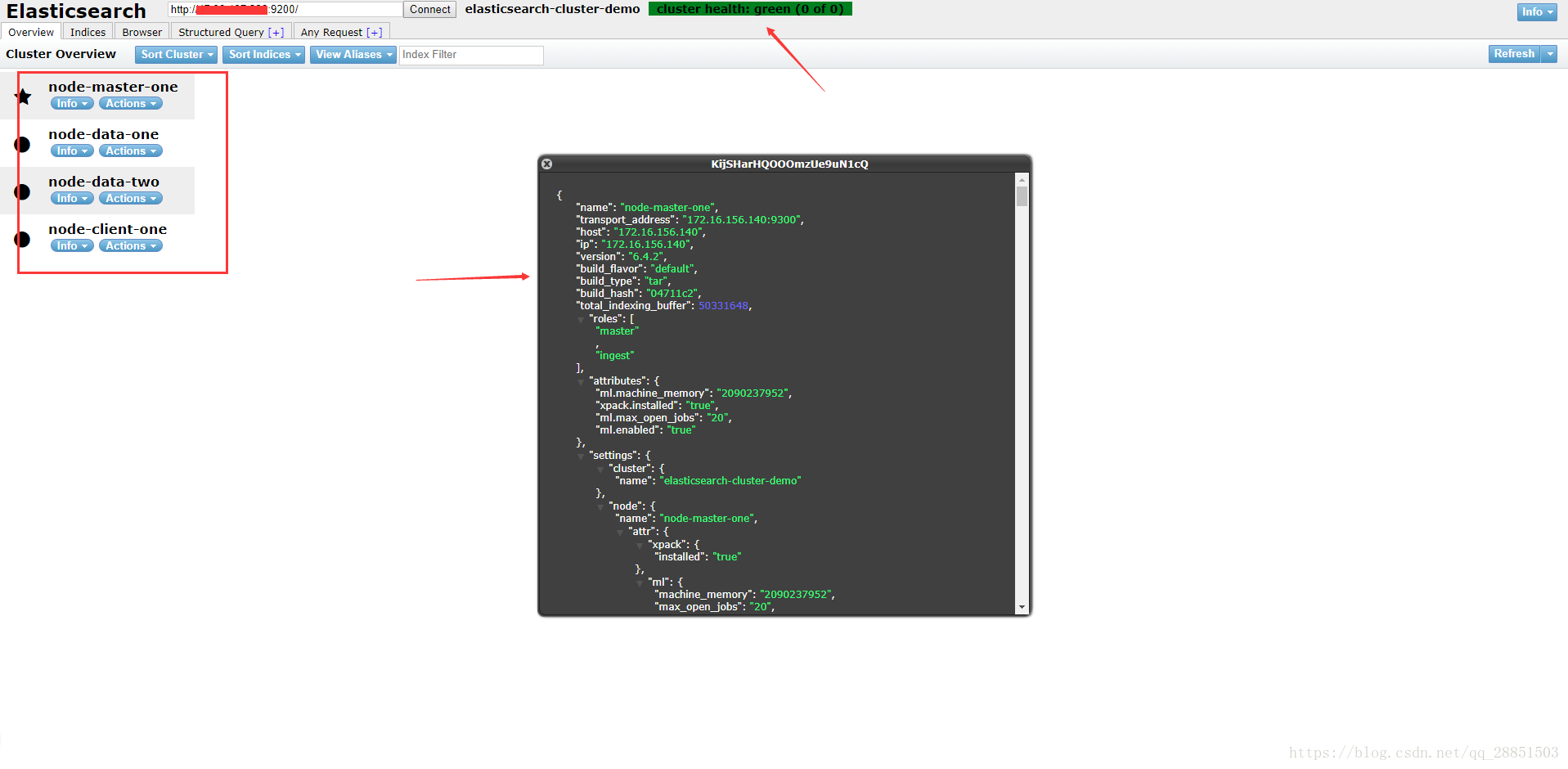Screen dimensions: 1568x769
Task: Click the "default" build_flavor value
Action: click(x=672, y=269)
